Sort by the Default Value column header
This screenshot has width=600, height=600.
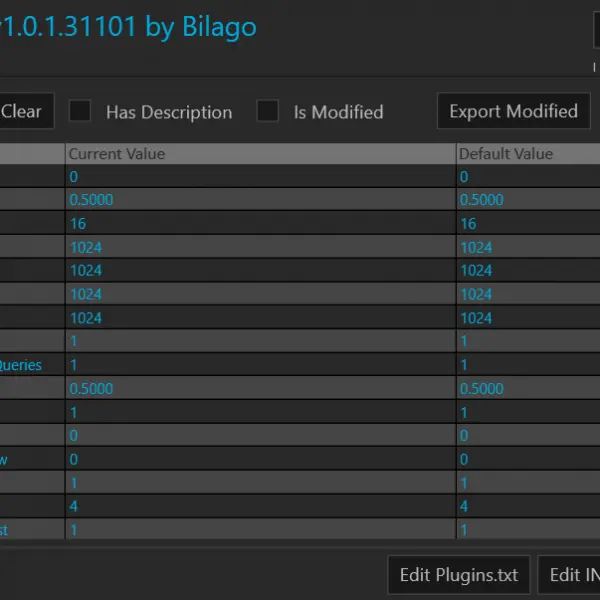point(528,154)
